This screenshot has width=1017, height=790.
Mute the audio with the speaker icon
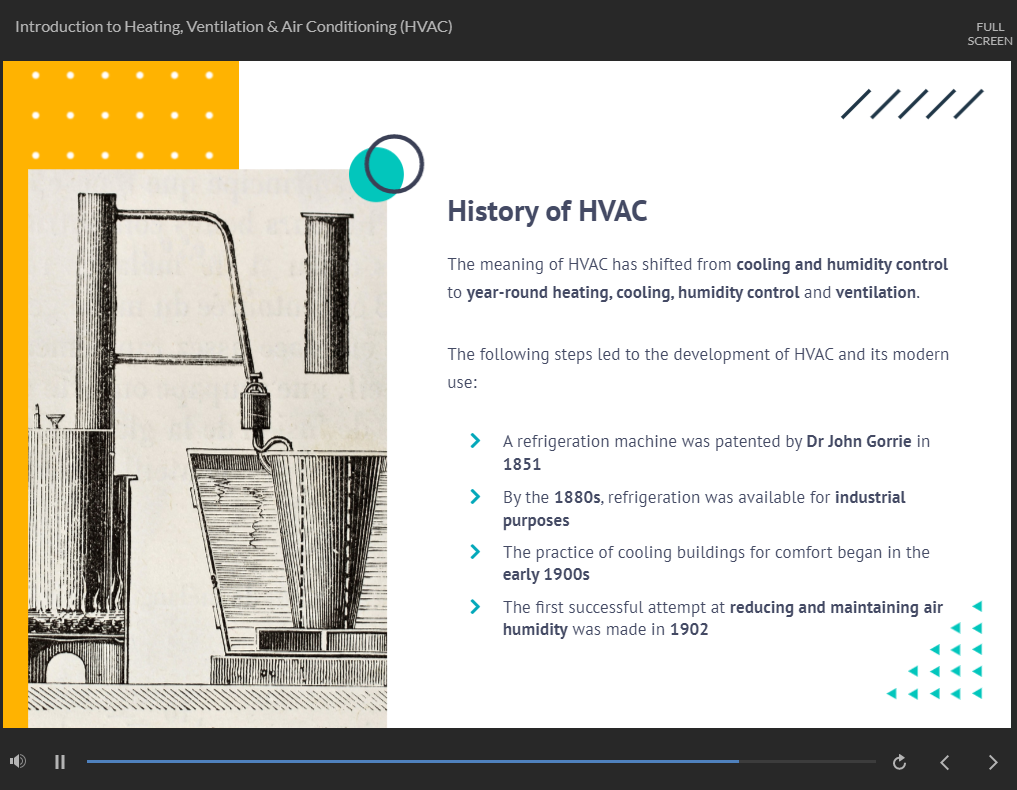click(x=18, y=762)
